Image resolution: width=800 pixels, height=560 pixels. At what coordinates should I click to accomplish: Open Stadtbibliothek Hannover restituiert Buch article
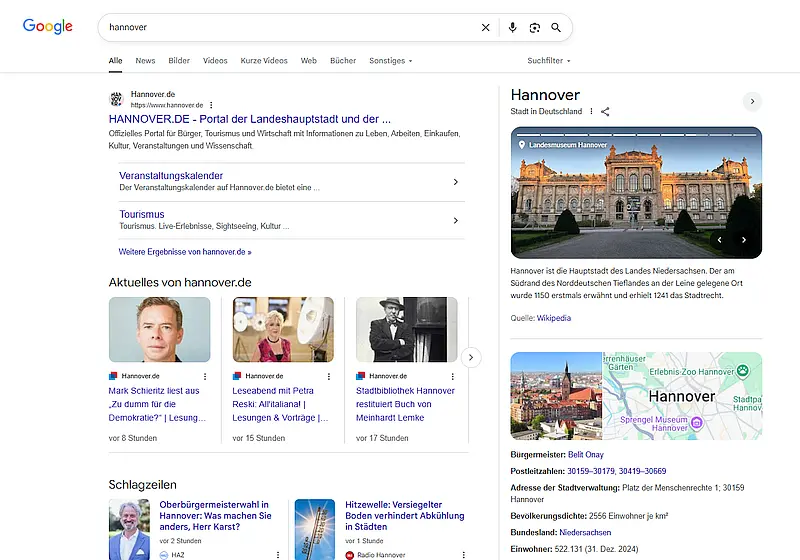coord(405,404)
